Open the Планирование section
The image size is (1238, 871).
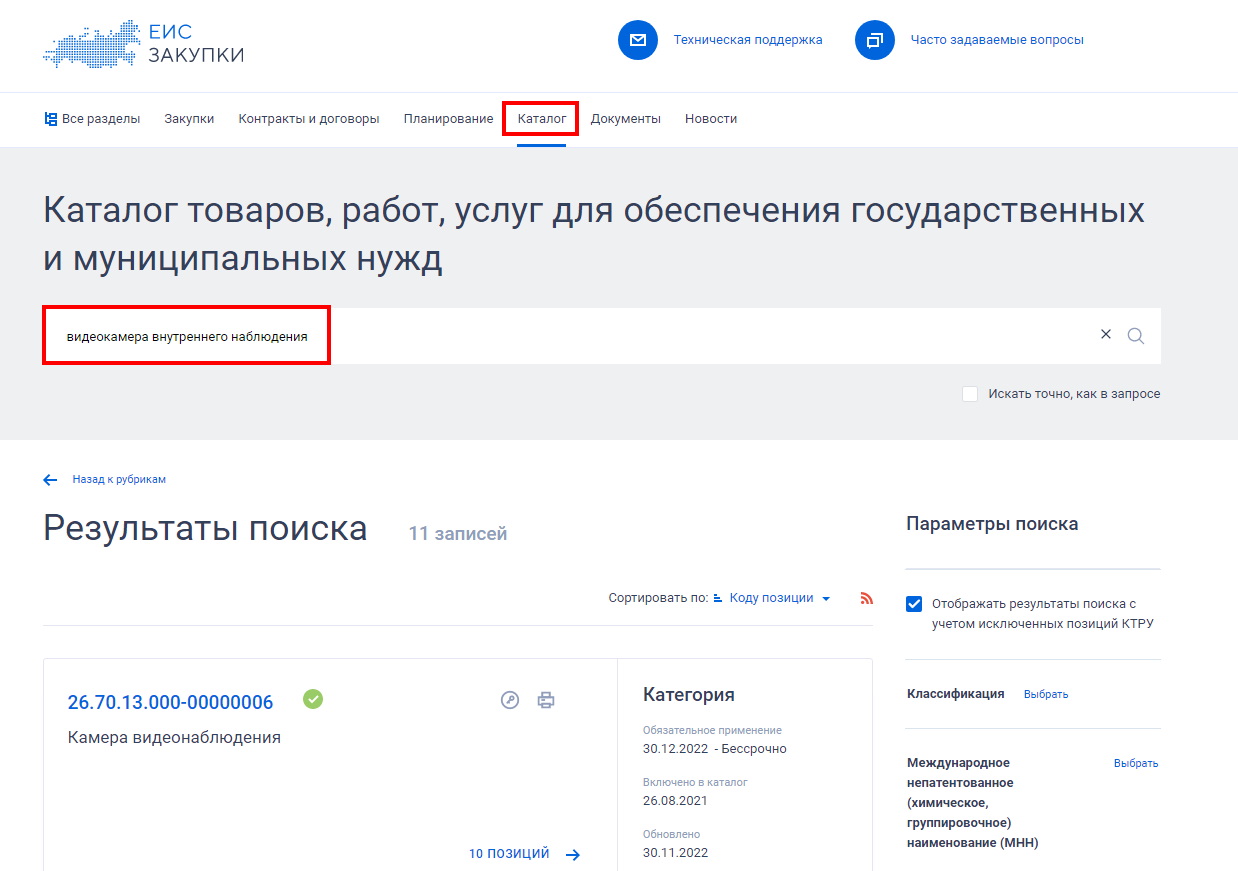coord(447,118)
